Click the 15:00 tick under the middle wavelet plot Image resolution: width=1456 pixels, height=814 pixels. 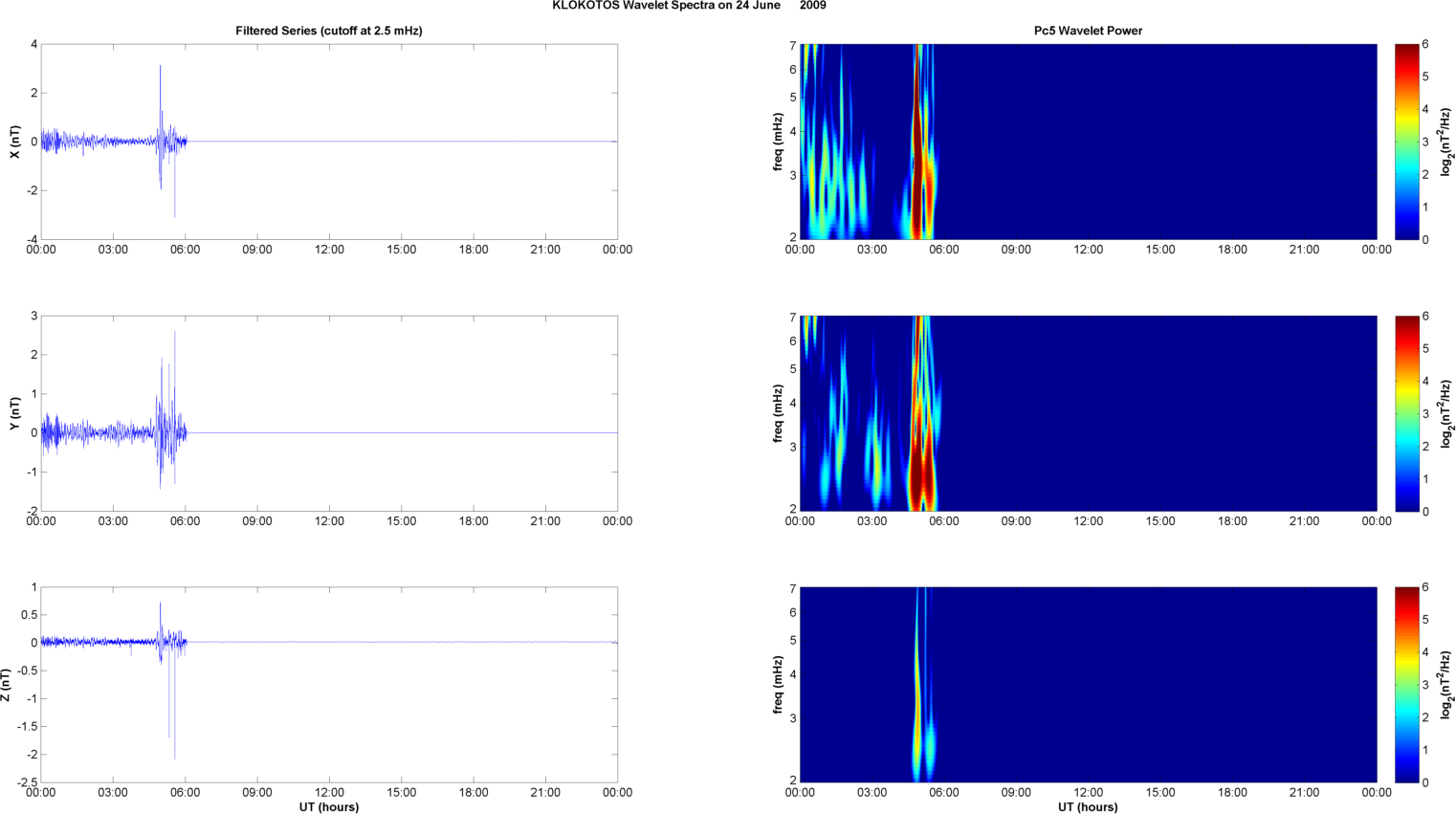click(1160, 521)
